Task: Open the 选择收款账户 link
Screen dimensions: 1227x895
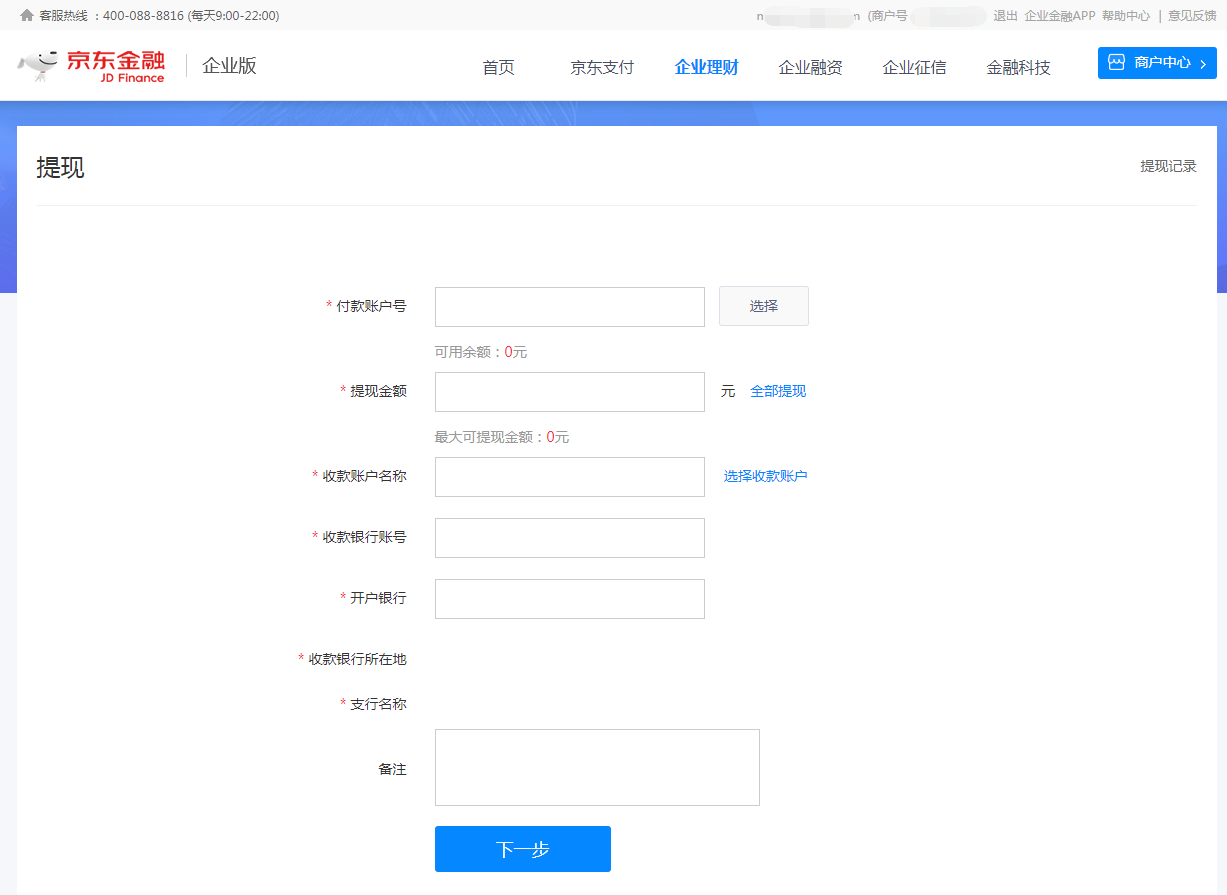Action: click(765, 476)
